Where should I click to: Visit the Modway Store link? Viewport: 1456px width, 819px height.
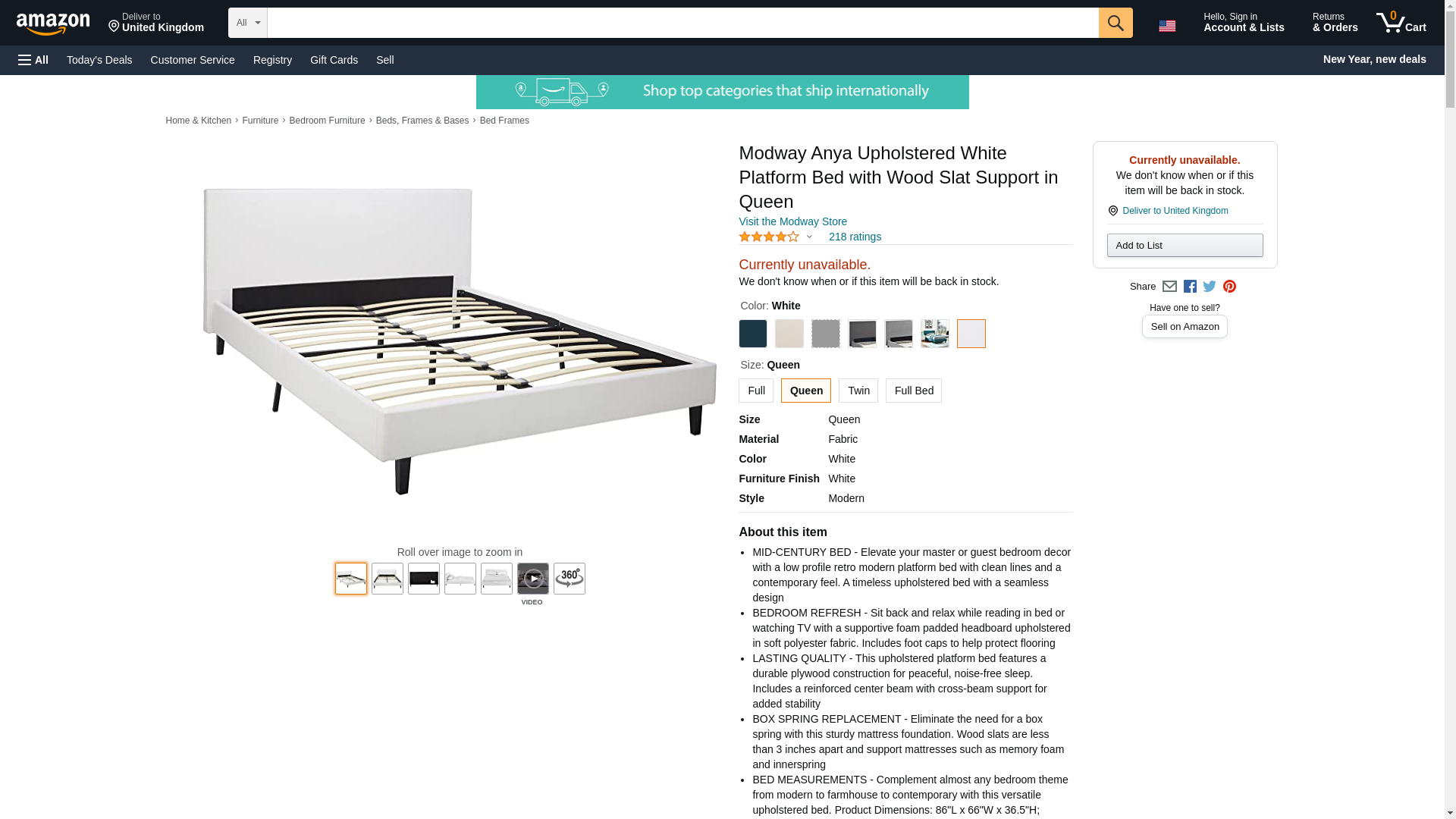tap(792, 221)
